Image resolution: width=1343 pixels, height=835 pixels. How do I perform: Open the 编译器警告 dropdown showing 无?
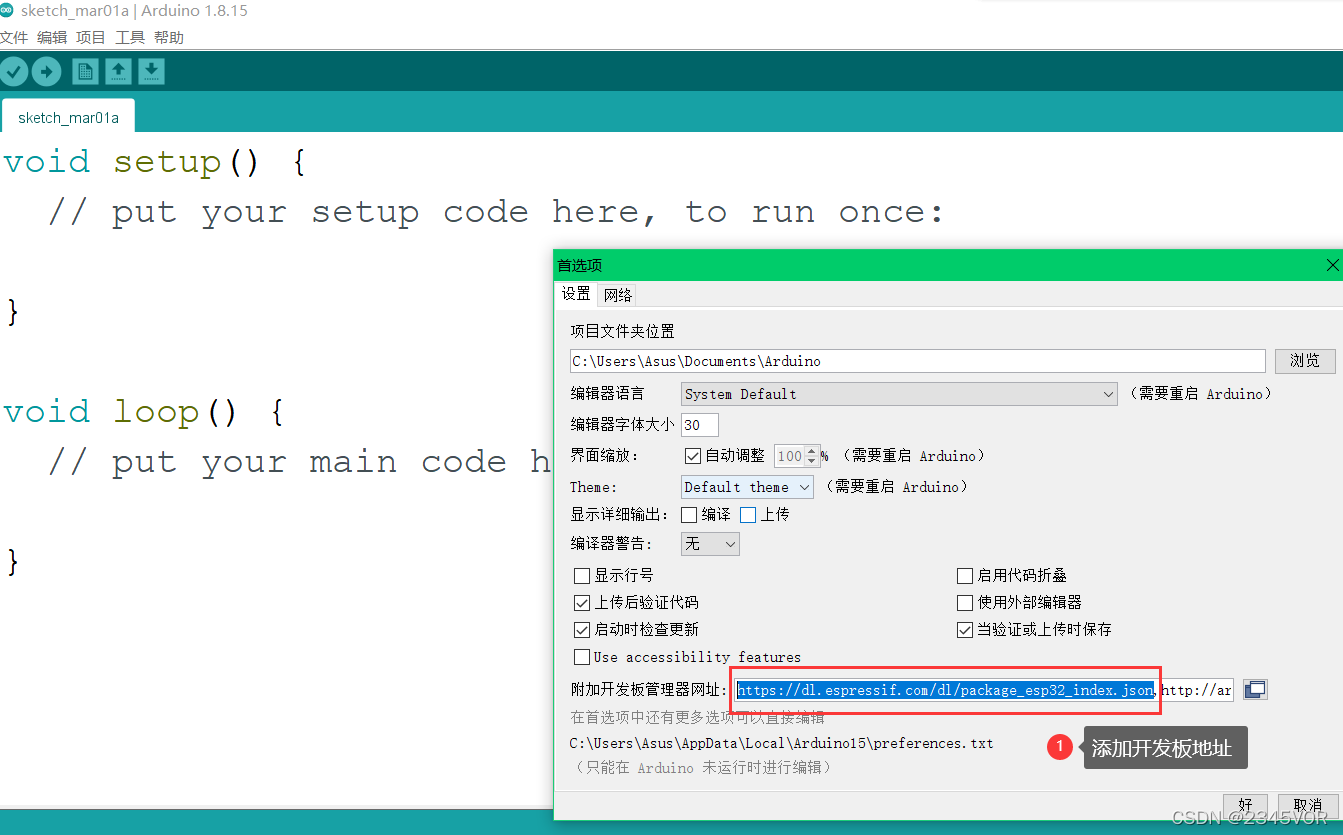tap(710, 544)
